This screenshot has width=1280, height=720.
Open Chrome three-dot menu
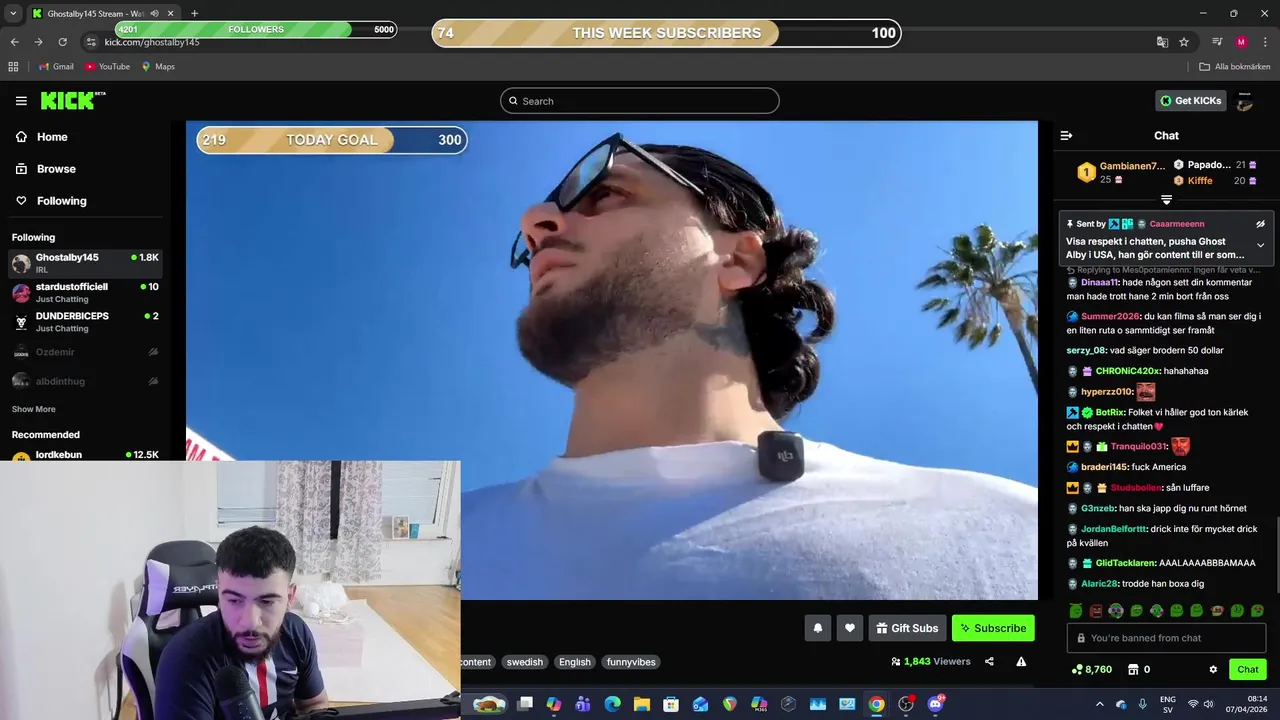1265,42
